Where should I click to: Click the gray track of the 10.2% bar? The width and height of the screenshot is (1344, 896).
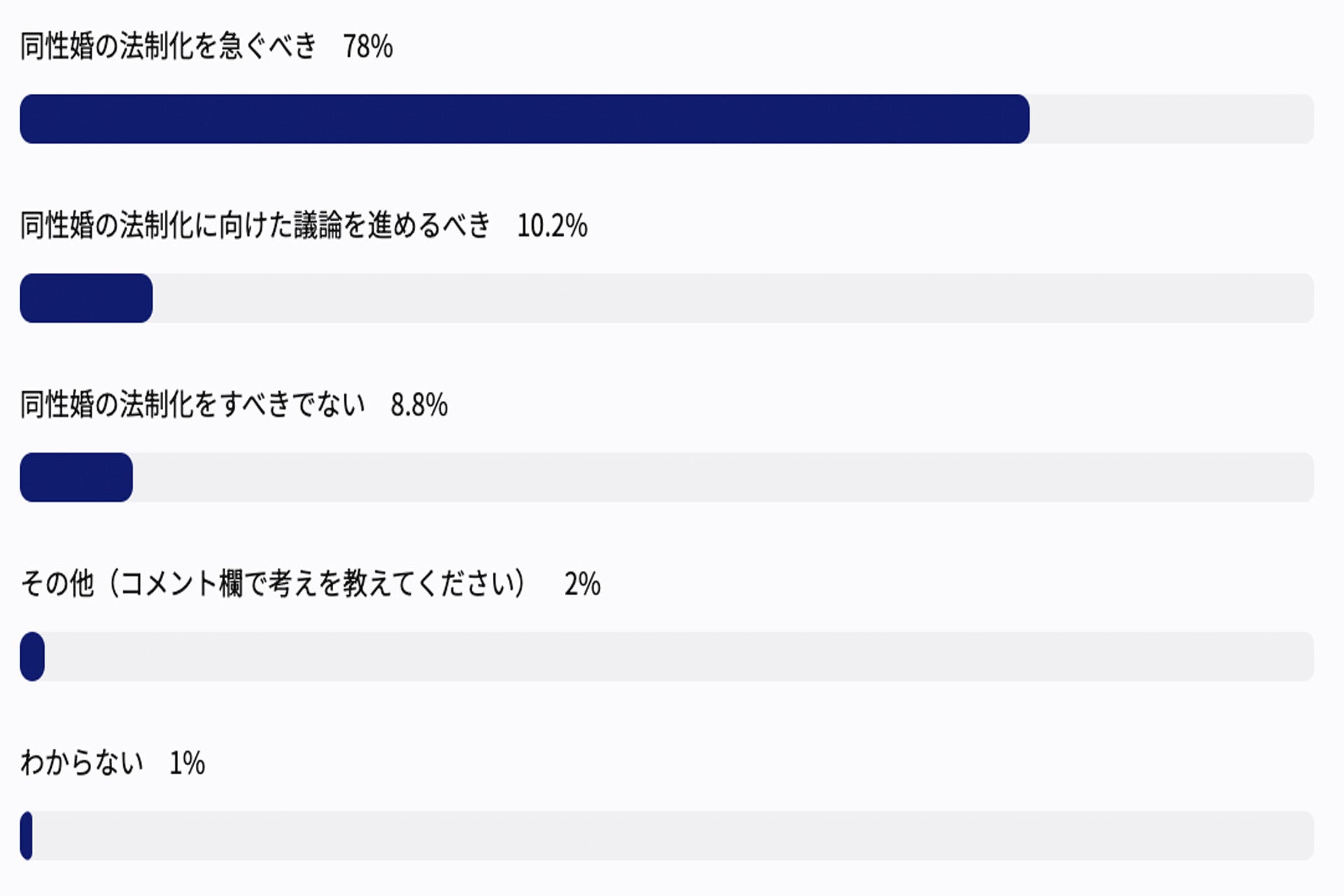point(732,298)
